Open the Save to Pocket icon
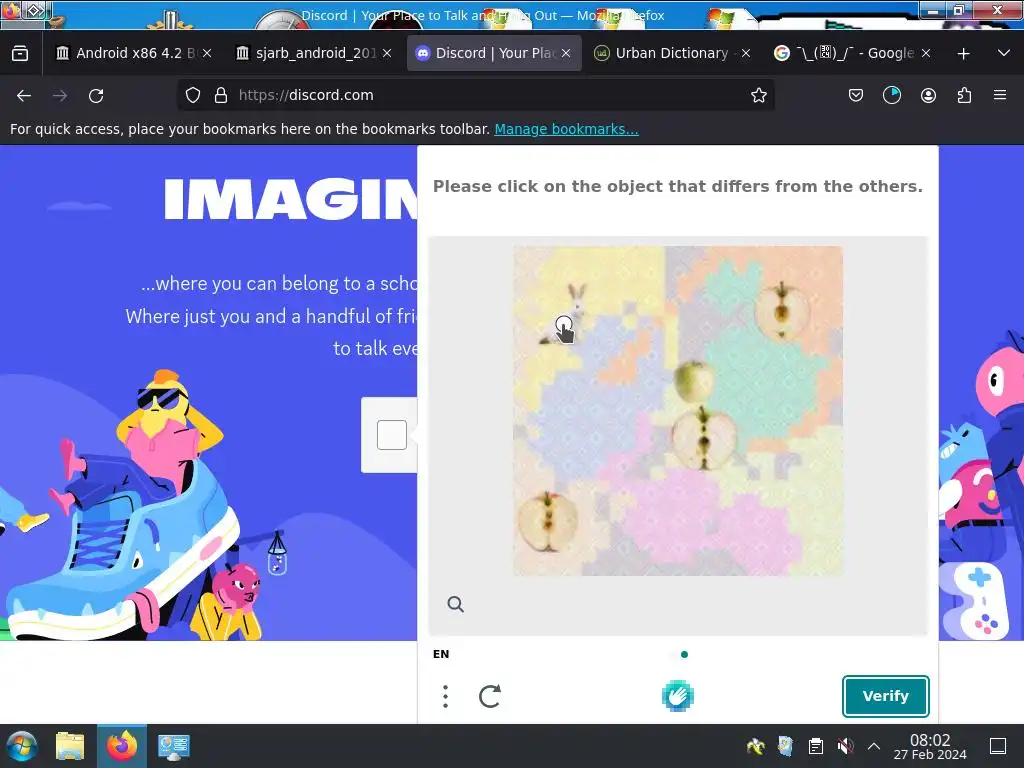Image resolution: width=1024 pixels, height=768 pixels. pos(856,95)
